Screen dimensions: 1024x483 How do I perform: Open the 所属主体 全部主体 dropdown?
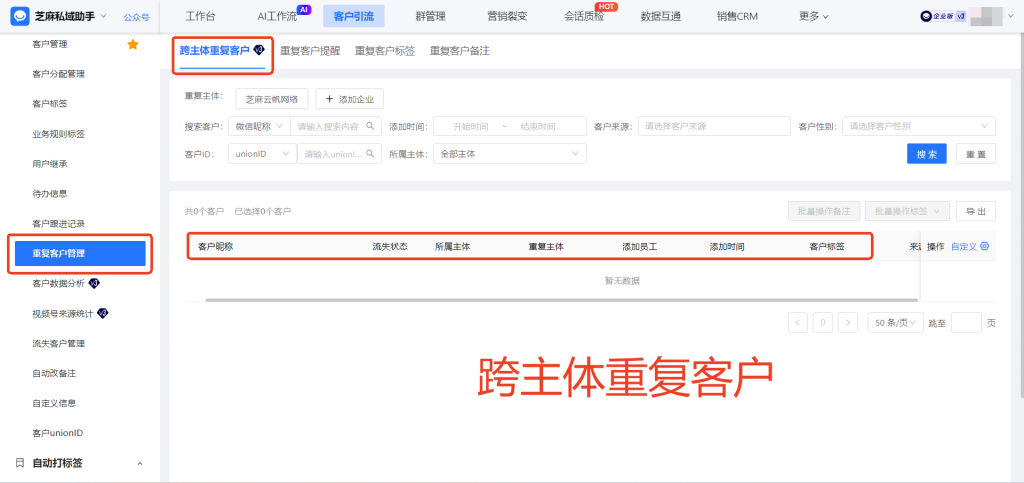click(x=509, y=153)
